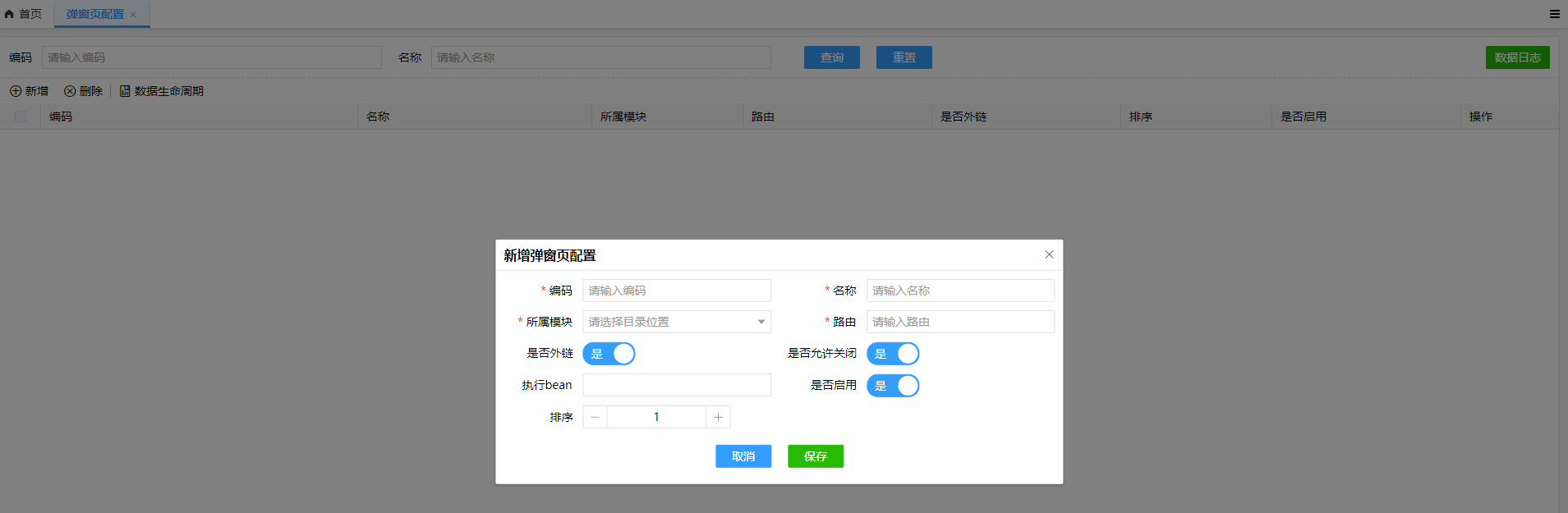Open the hamburger menu icon at top right

(x=1554, y=14)
